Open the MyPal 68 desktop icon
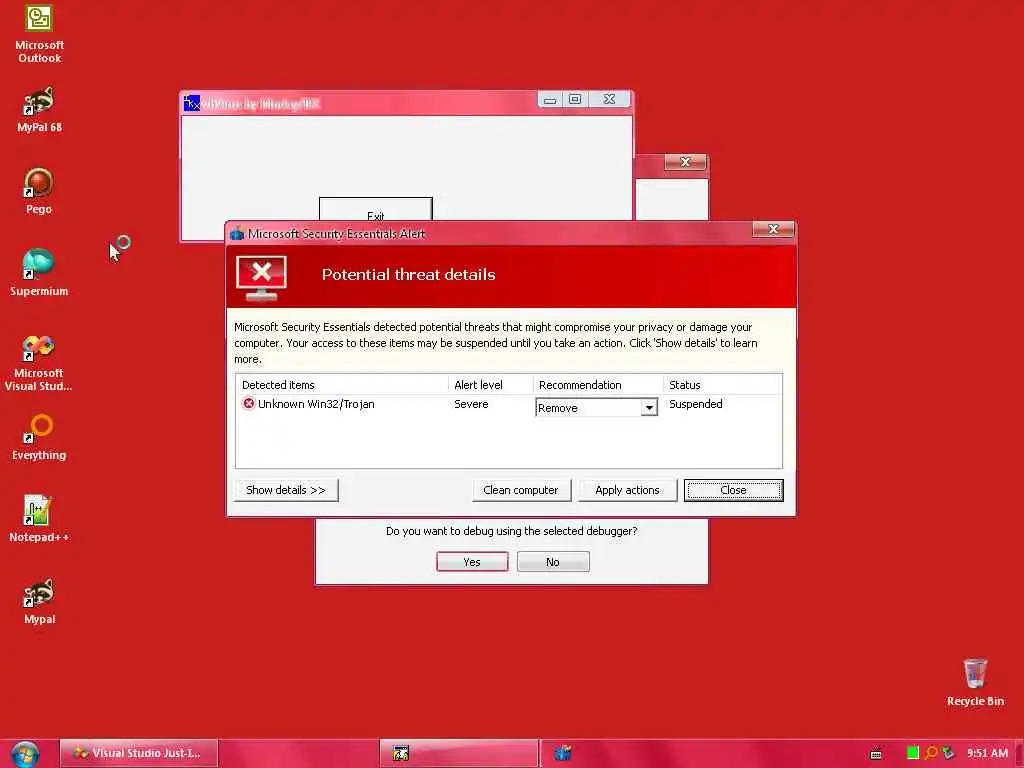 (x=39, y=110)
